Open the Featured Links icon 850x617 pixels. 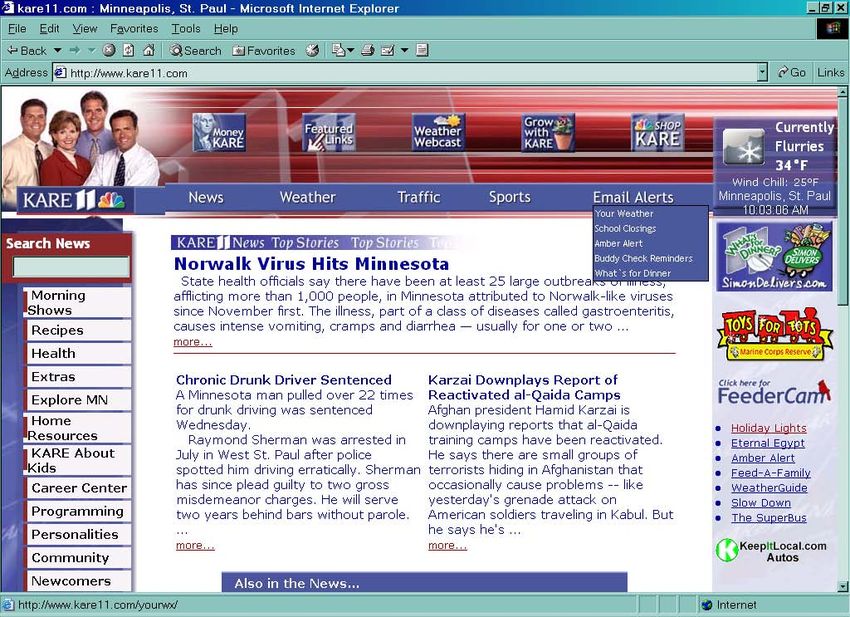pyautogui.click(x=329, y=132)
